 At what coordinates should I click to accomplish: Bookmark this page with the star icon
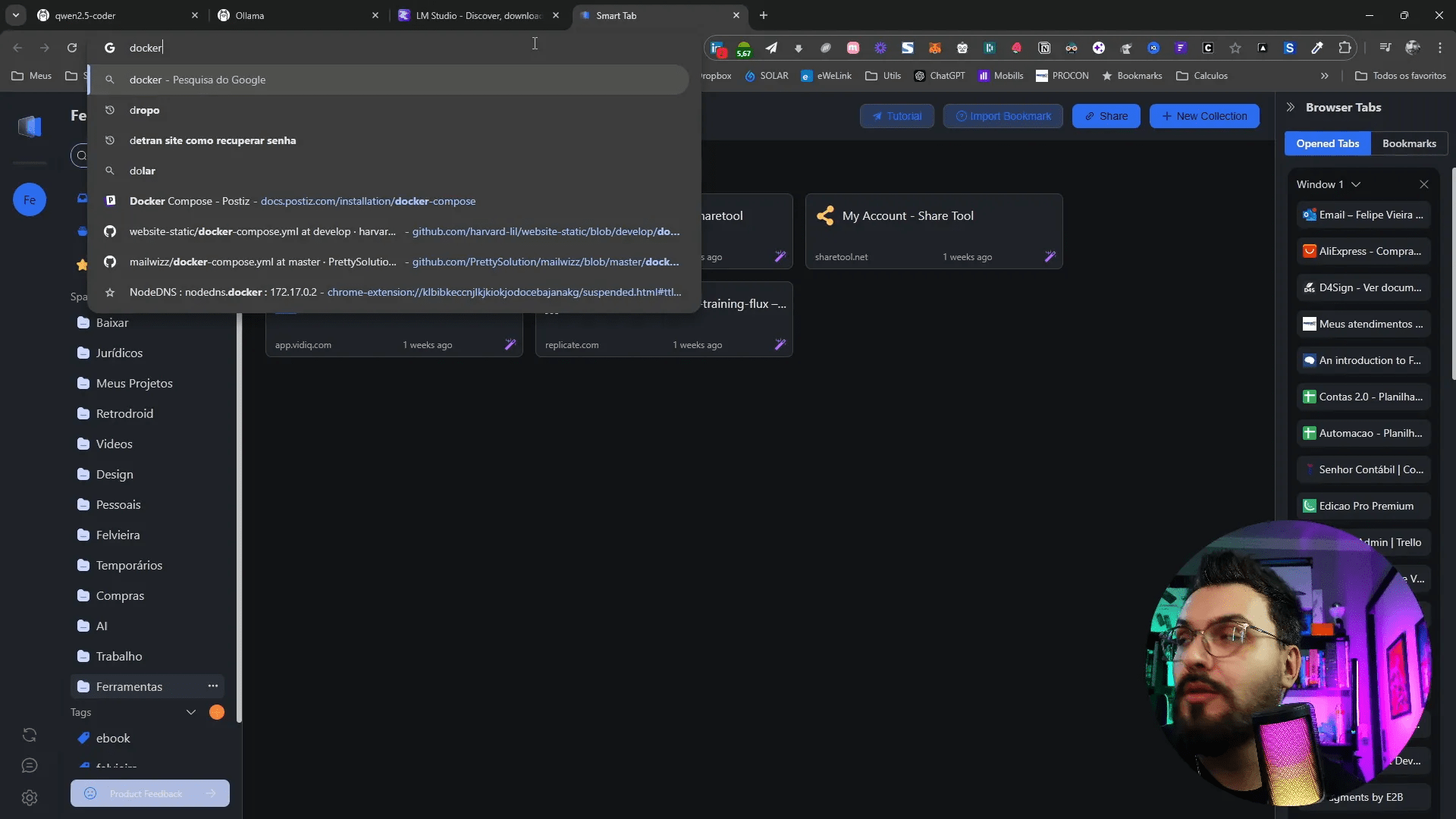tap(1235, 48)
